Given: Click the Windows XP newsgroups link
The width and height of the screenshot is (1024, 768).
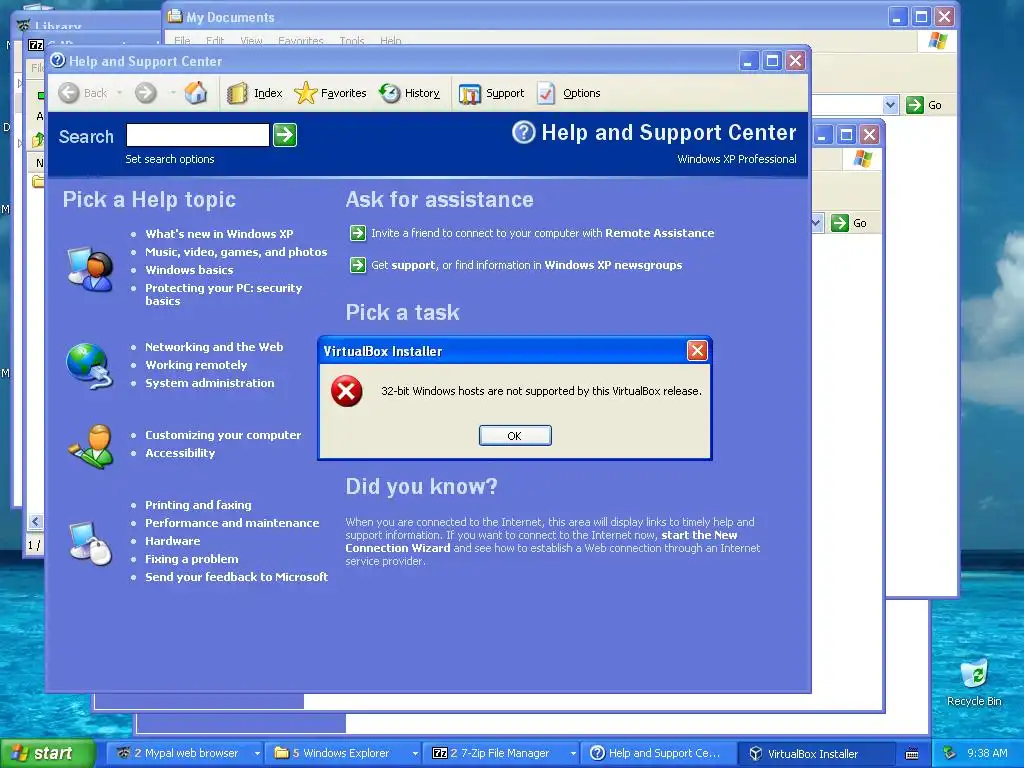Looking at the screenshot, I should (x=613, y=265).
